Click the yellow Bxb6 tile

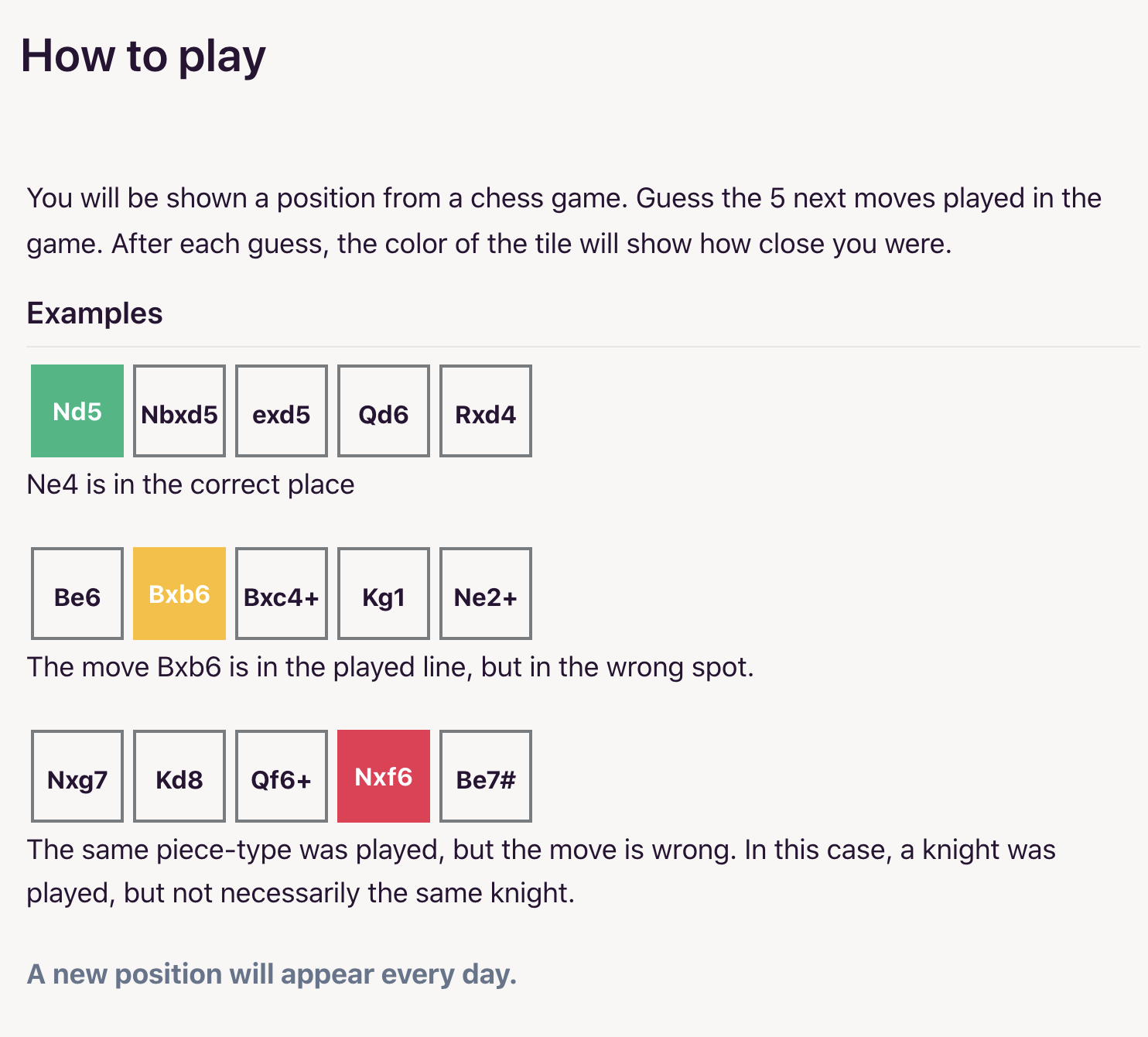tap(179, 594)
